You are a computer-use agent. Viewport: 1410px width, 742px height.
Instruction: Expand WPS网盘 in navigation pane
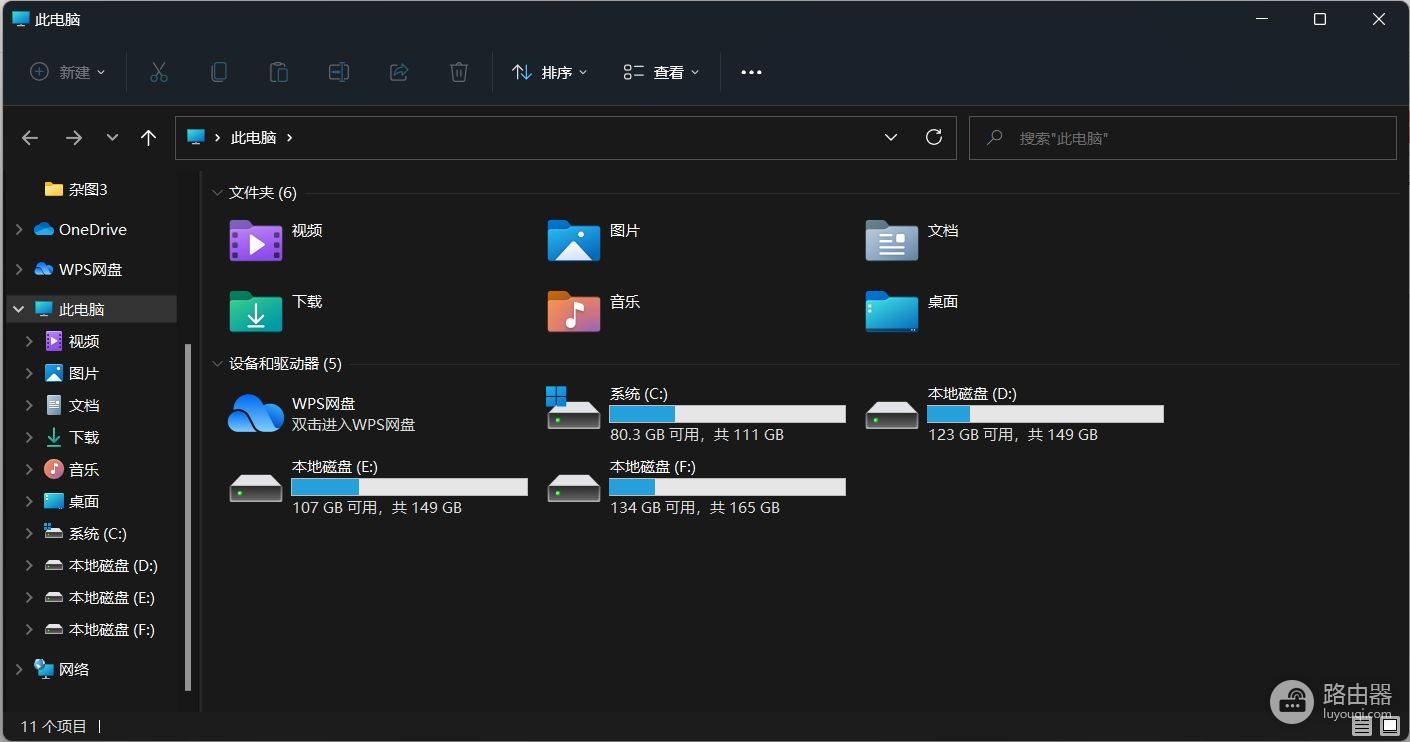tap(19, 269)
